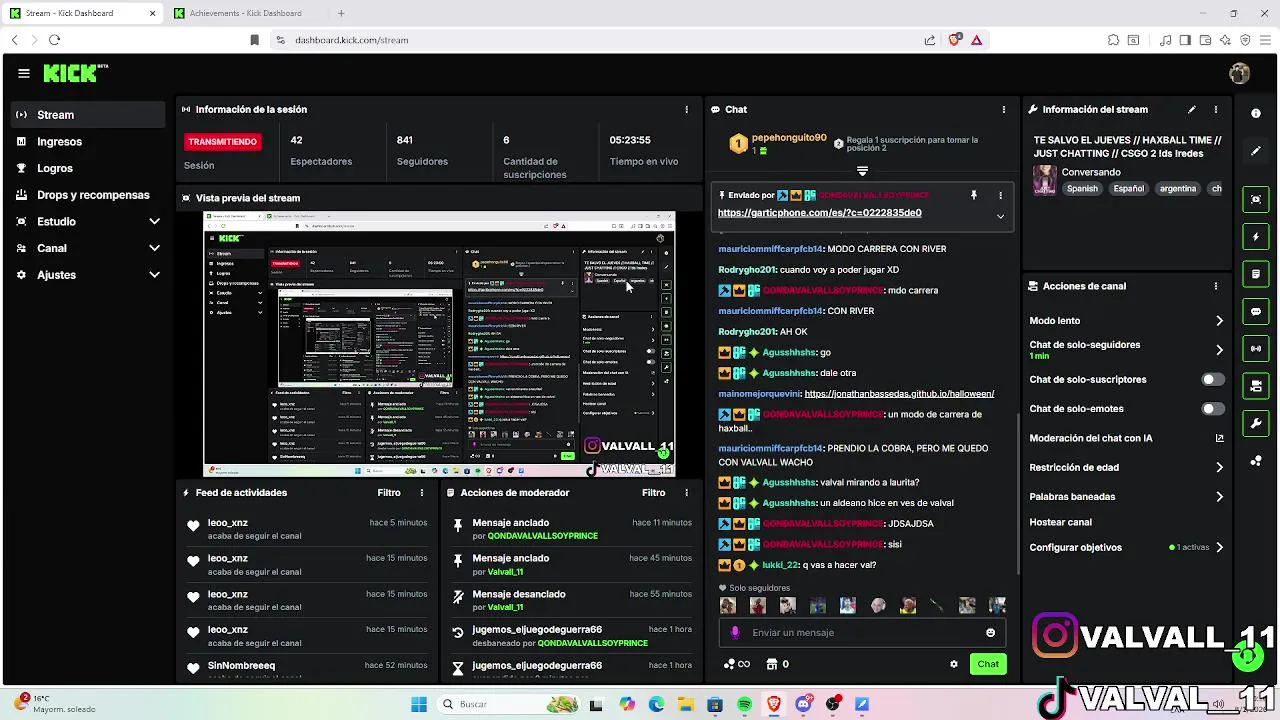Expand Chat de solo-seguidores settings
The width and height of the screenshot is (1280, 720).
(x=1219, y=350)
